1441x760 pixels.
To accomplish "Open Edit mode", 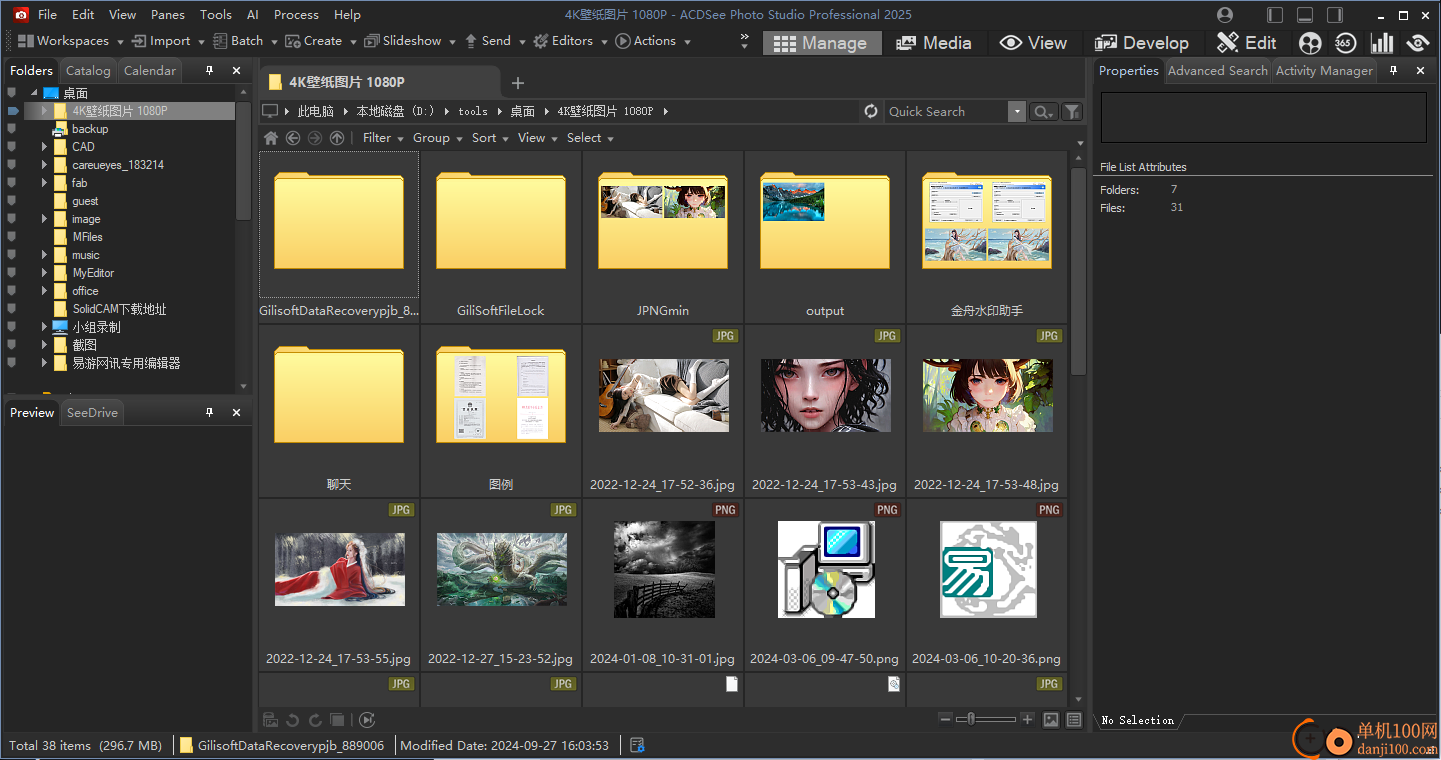I will click(1247, 43).
